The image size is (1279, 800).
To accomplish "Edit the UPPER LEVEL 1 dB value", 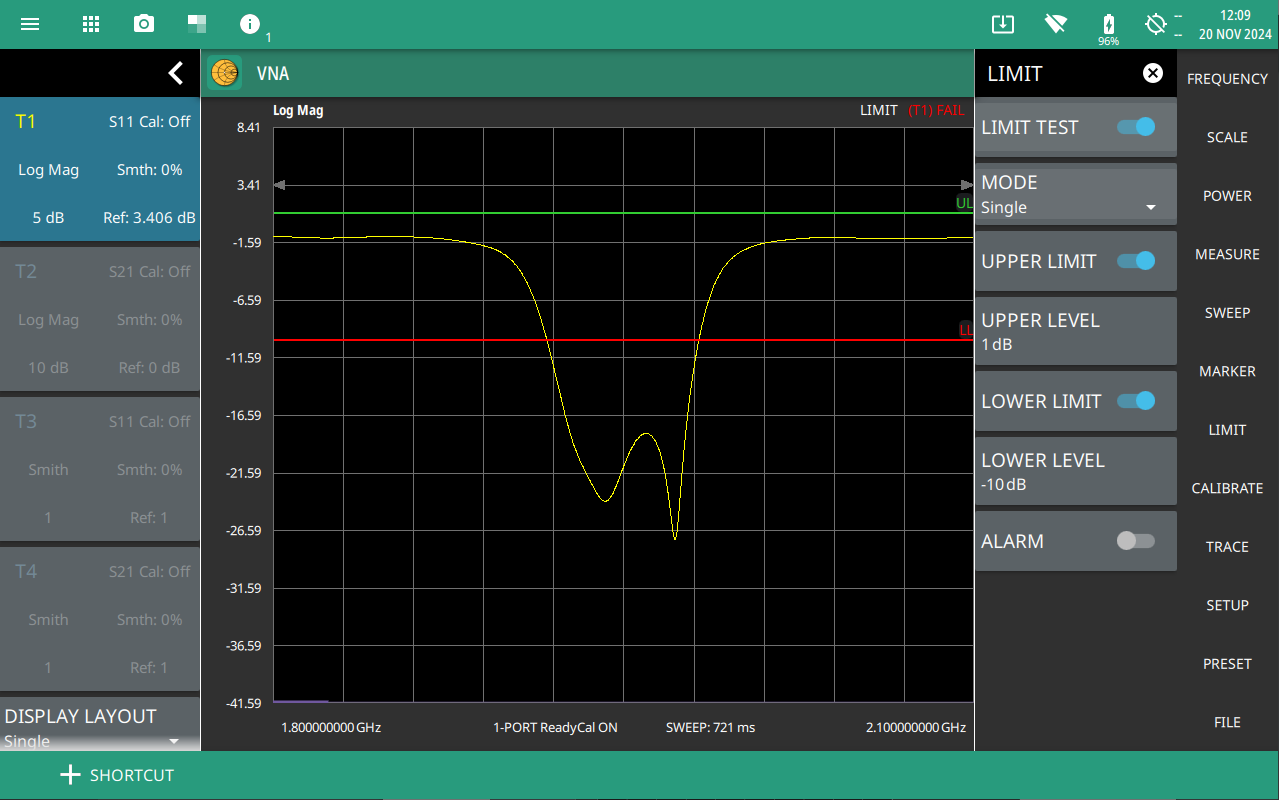I will (x=1075, y=331).
